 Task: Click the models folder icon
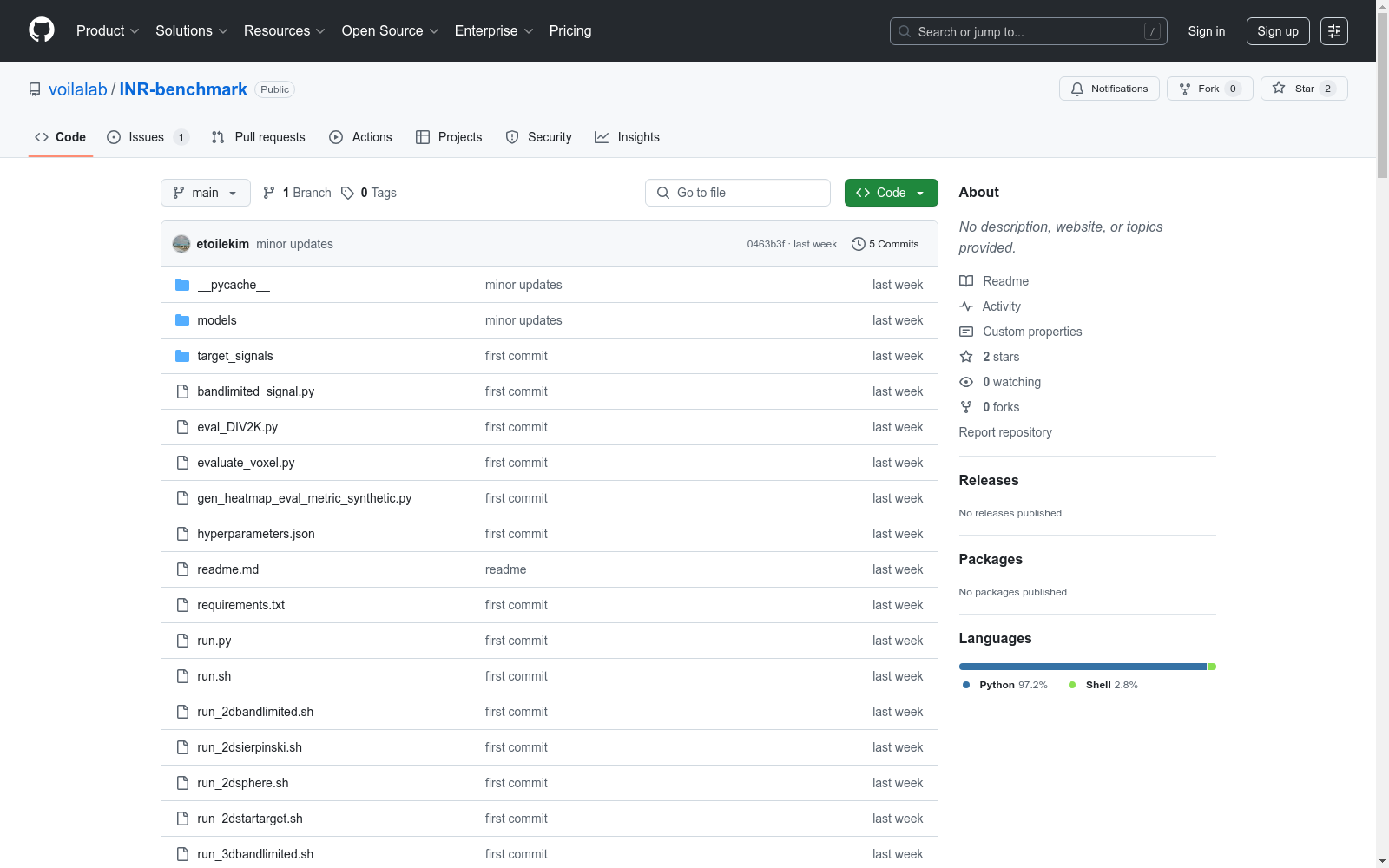[182, 320]
